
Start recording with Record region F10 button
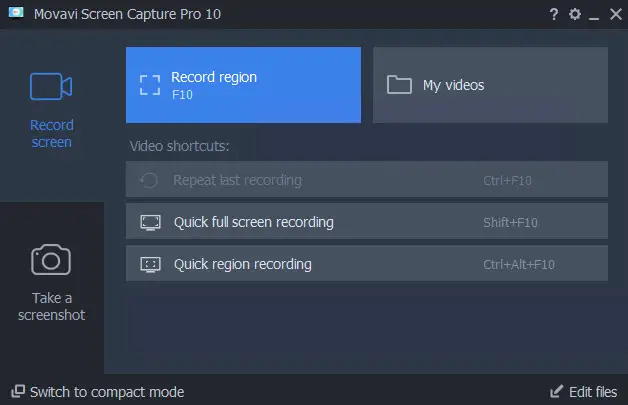point(243,85)
